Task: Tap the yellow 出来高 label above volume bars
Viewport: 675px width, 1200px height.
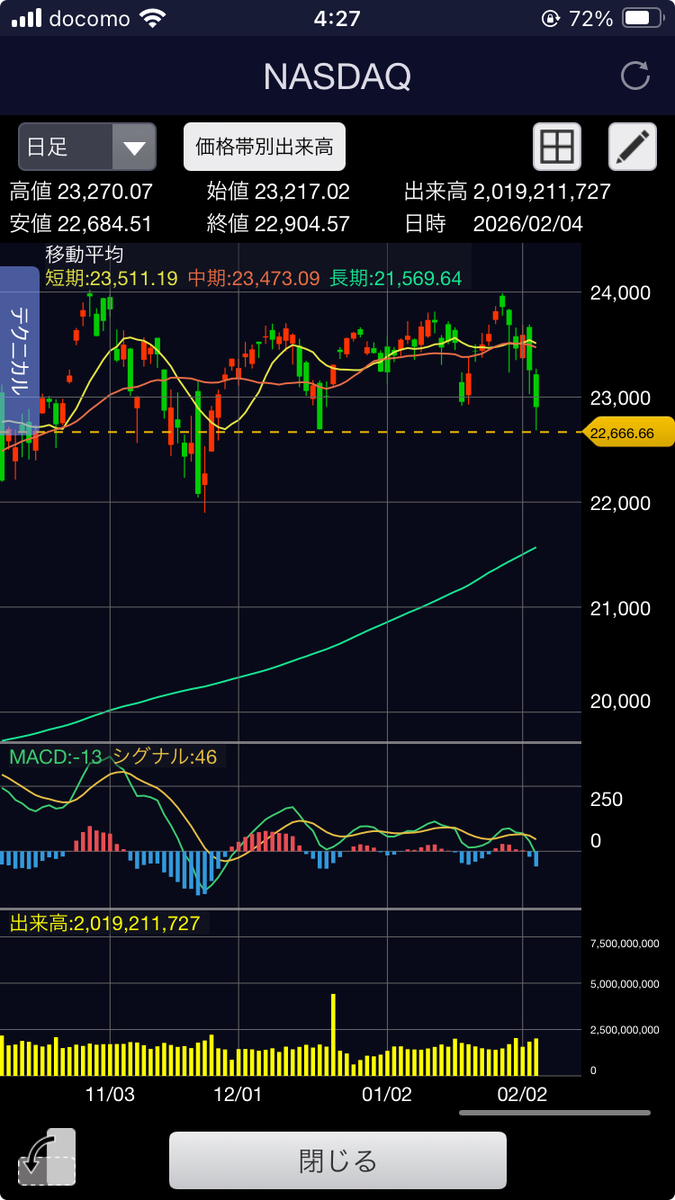Action: [x=105, y=923]
